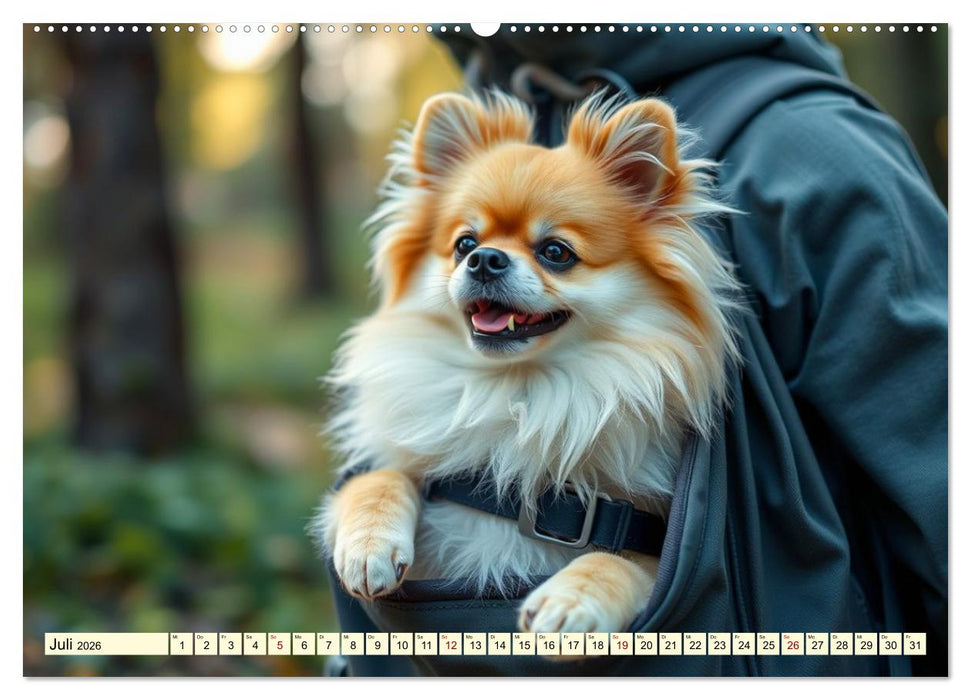Click date 10 in the strip

402,646
